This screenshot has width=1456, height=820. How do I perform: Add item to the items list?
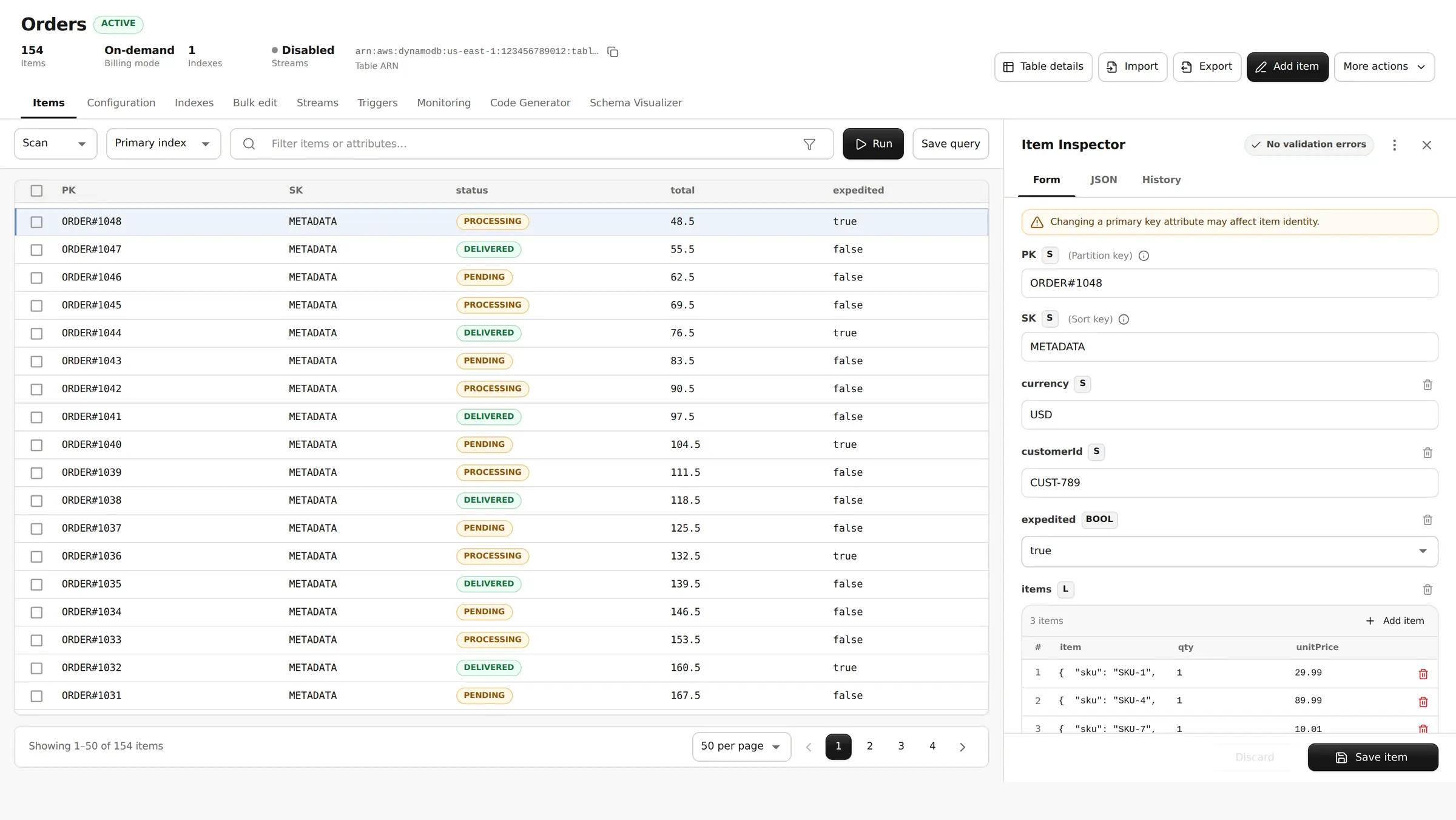click(1395, 621)
